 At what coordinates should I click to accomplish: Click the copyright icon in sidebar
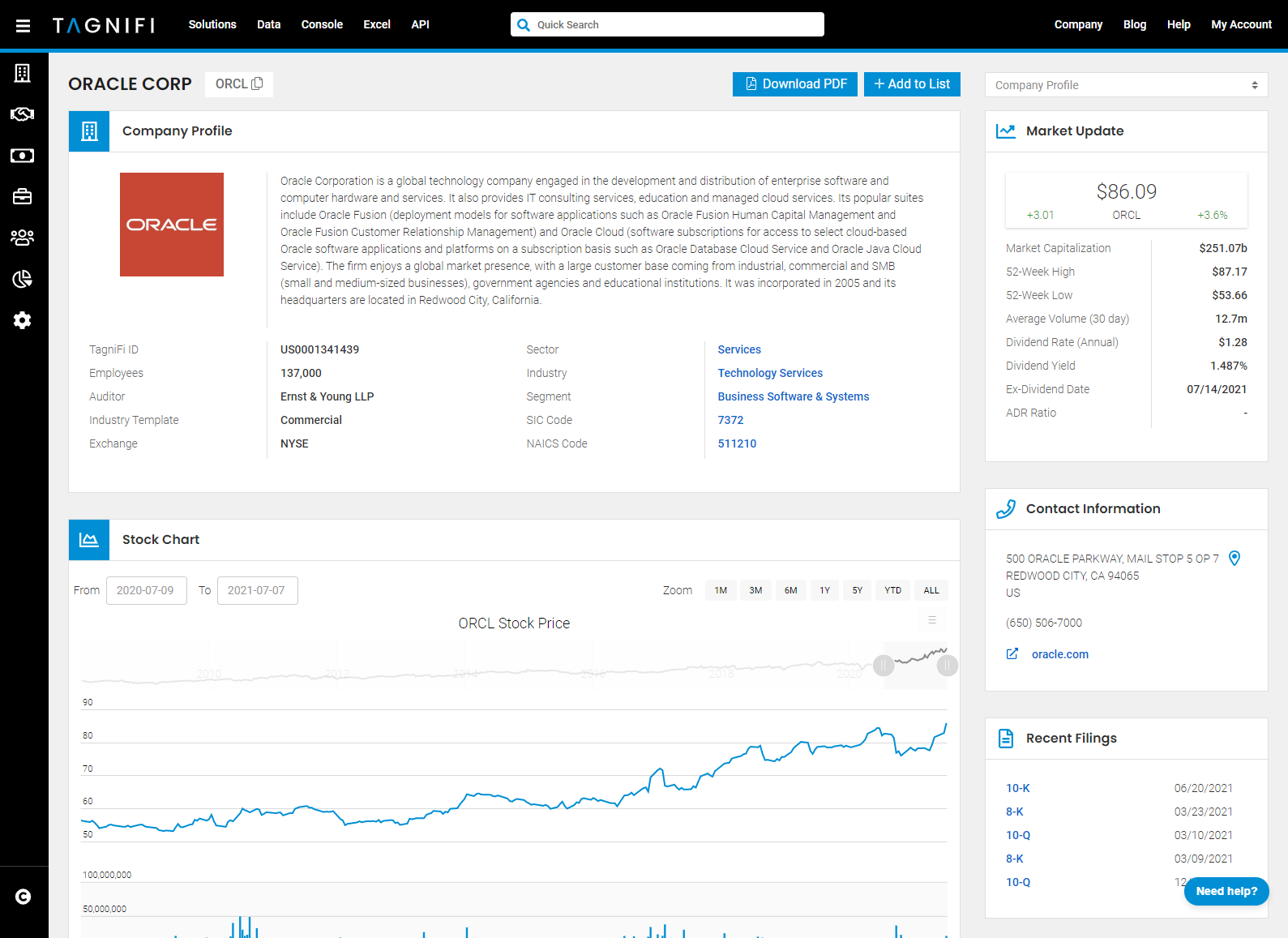[24, 897]
